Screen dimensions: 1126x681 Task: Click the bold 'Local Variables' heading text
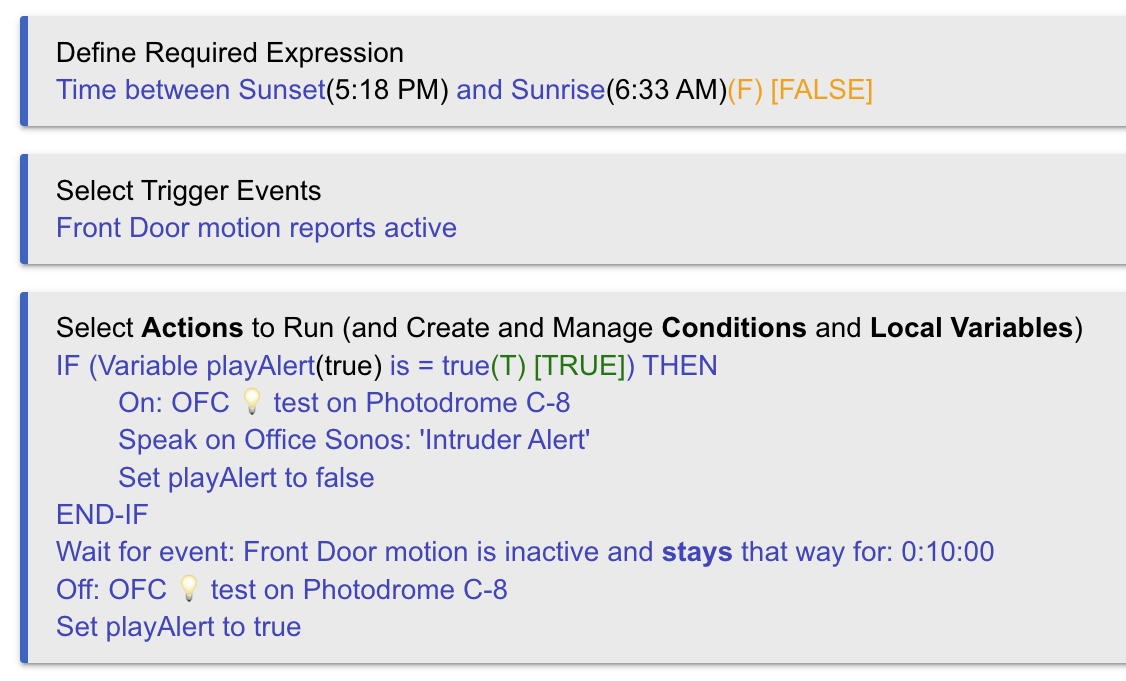tap(972, 328)
